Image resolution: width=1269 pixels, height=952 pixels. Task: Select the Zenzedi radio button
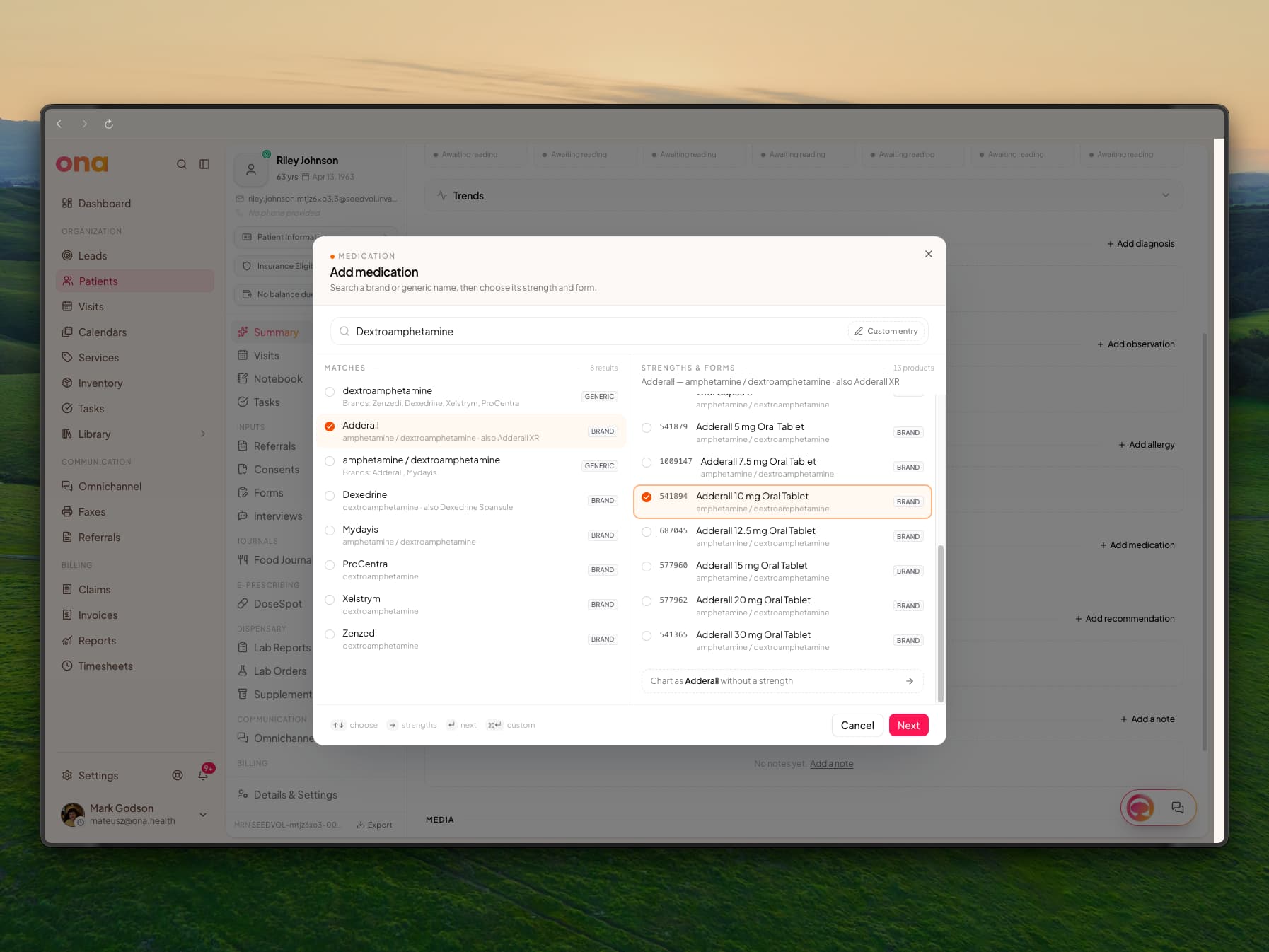pos(330,634)
